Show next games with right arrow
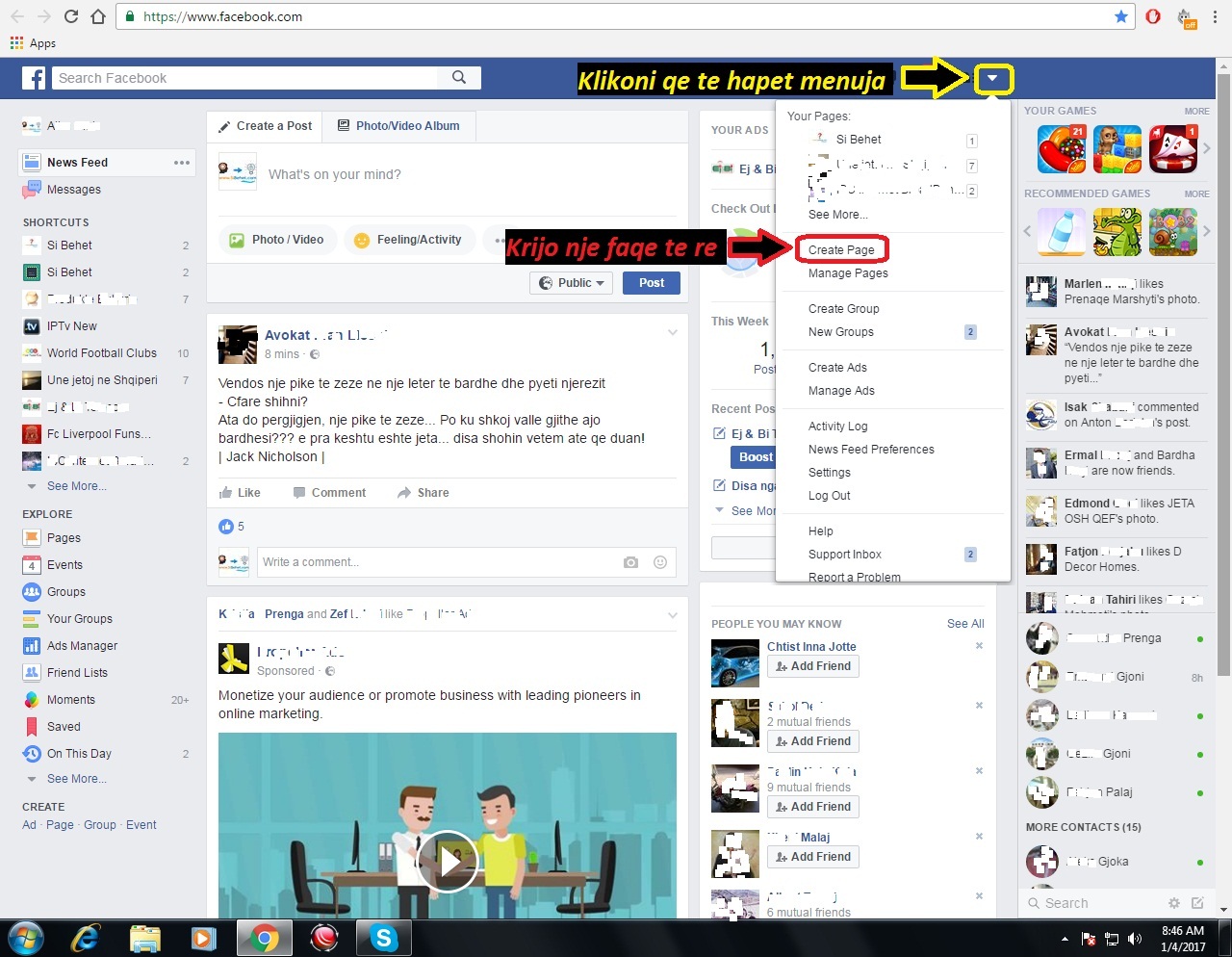 (x=1206, y=149)
